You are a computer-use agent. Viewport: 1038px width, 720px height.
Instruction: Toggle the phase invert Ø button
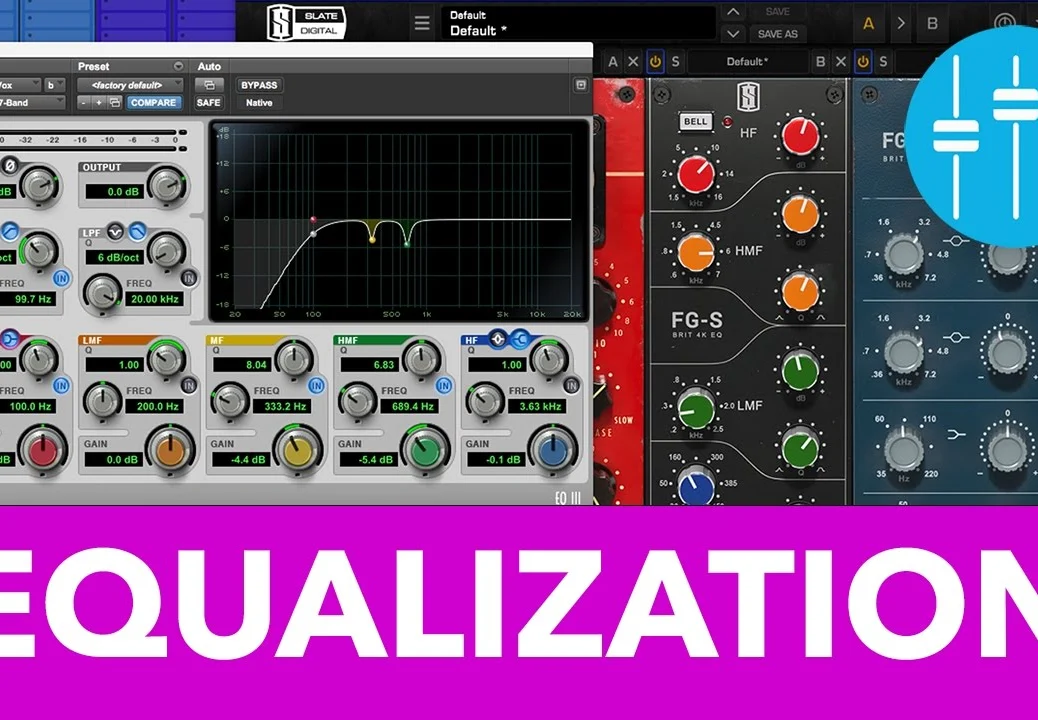click(9, 165)
